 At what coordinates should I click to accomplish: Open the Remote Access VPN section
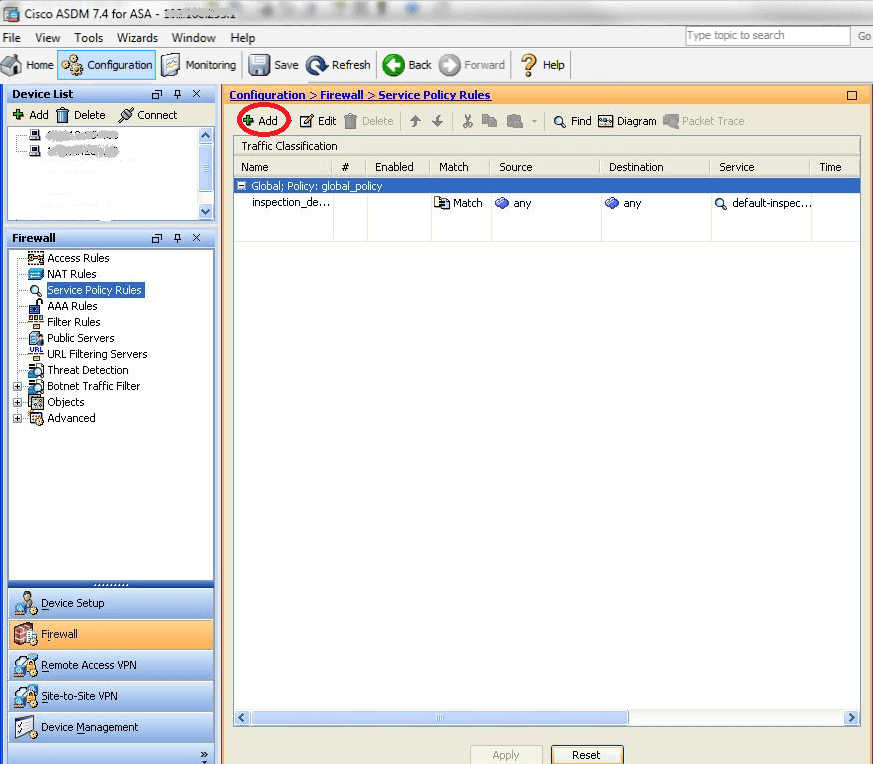point(111,665)
